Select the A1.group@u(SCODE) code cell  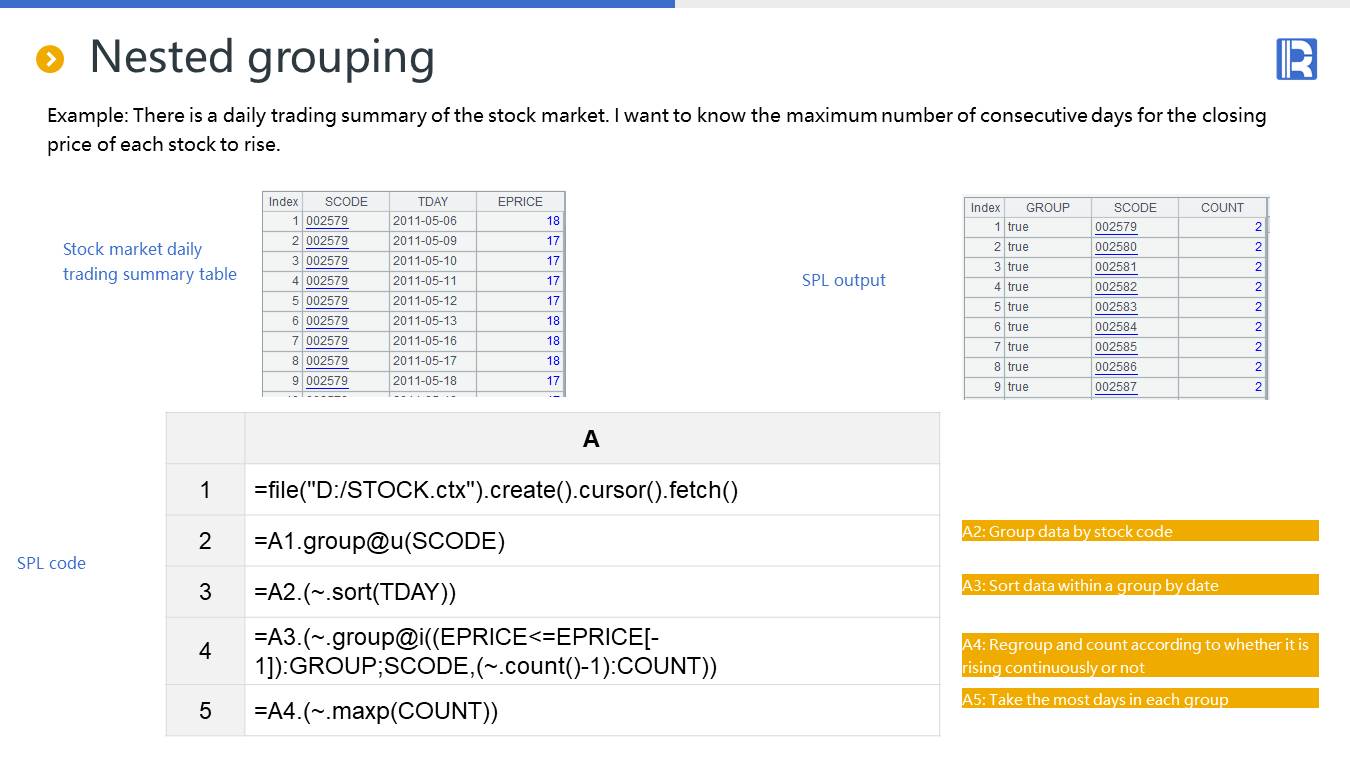point(591,541)
